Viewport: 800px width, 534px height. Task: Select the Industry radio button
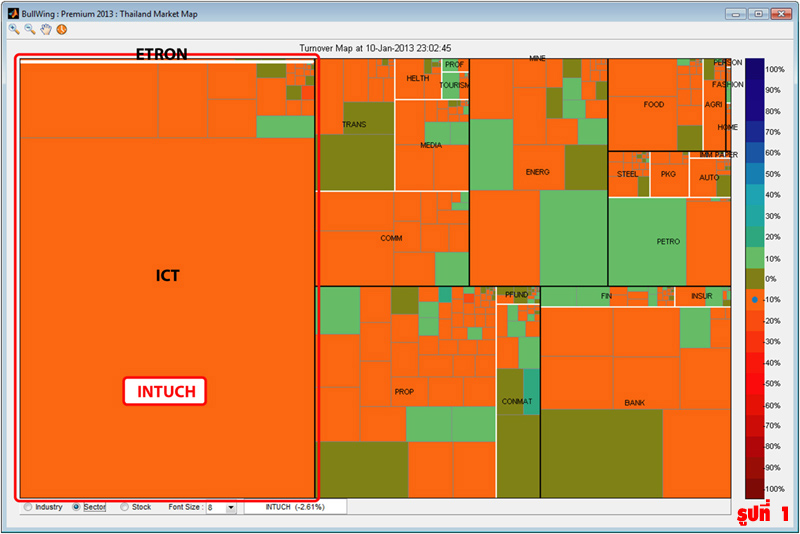coord(27,507)
